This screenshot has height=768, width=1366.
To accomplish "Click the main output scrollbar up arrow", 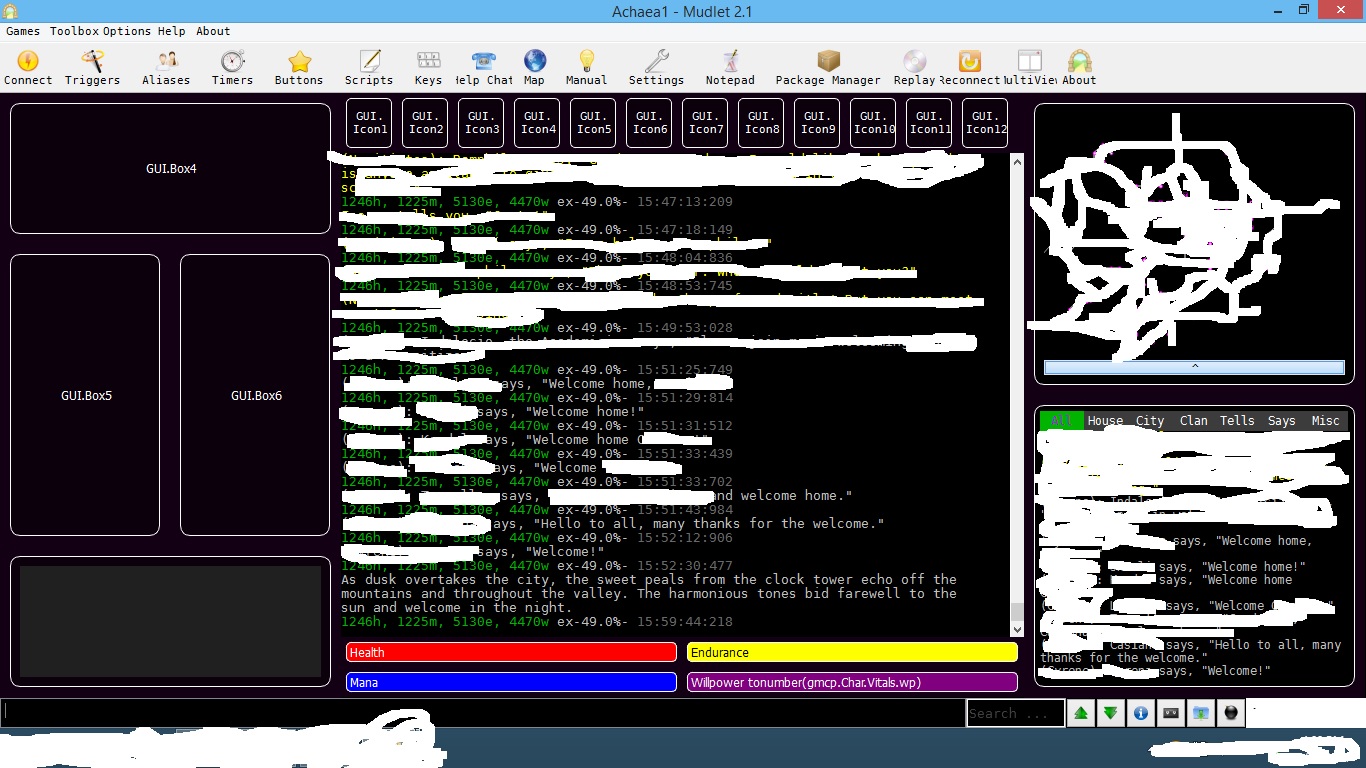I will click(x=1017, y=160).
